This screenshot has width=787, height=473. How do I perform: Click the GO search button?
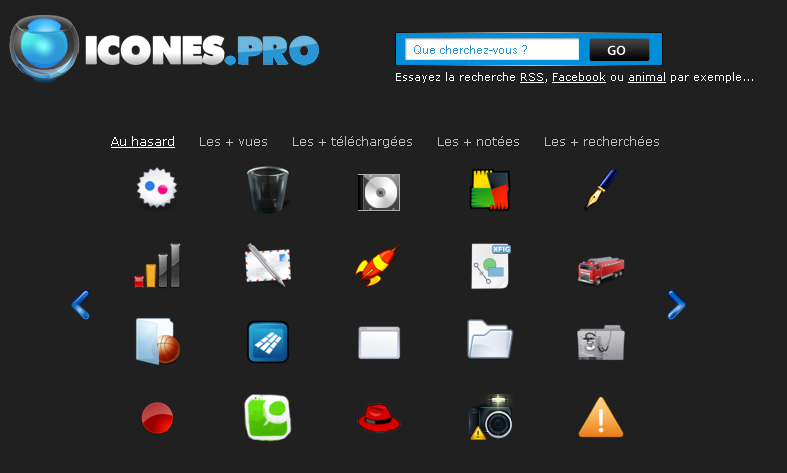point(619,50)
